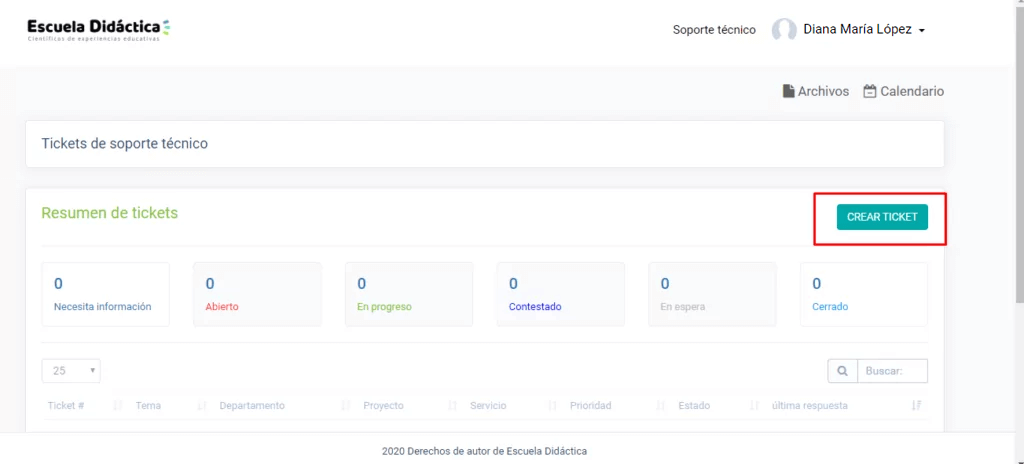Click Diana María López avatar picture
This screenshot has height=464, width=1024.
784,30
